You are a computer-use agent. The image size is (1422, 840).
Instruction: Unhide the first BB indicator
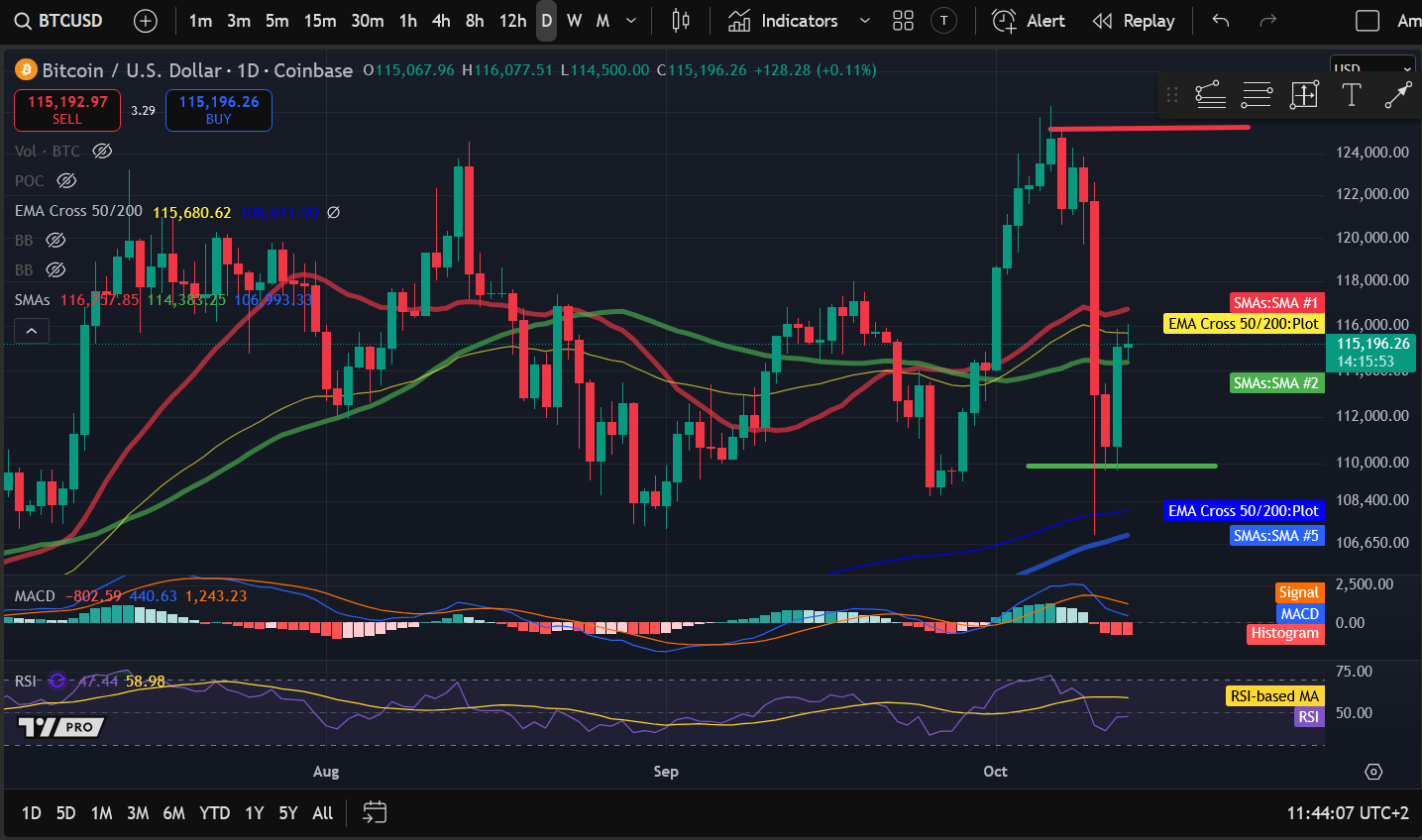[55, 241]
